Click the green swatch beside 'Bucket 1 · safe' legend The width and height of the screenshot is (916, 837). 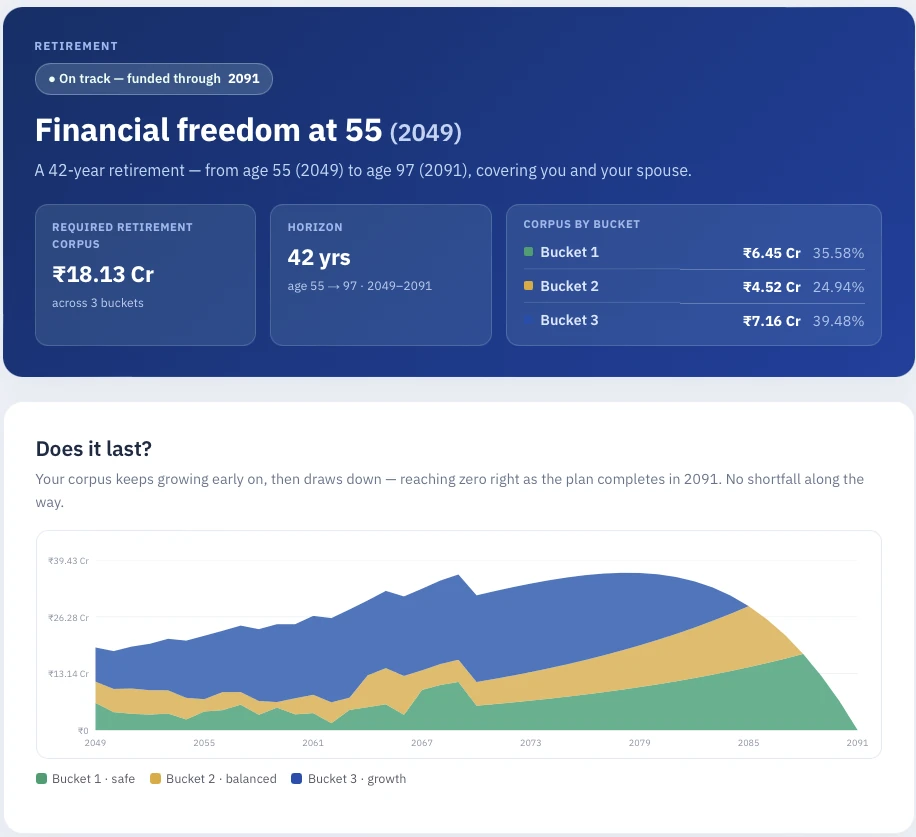click(x=41, y=779)
